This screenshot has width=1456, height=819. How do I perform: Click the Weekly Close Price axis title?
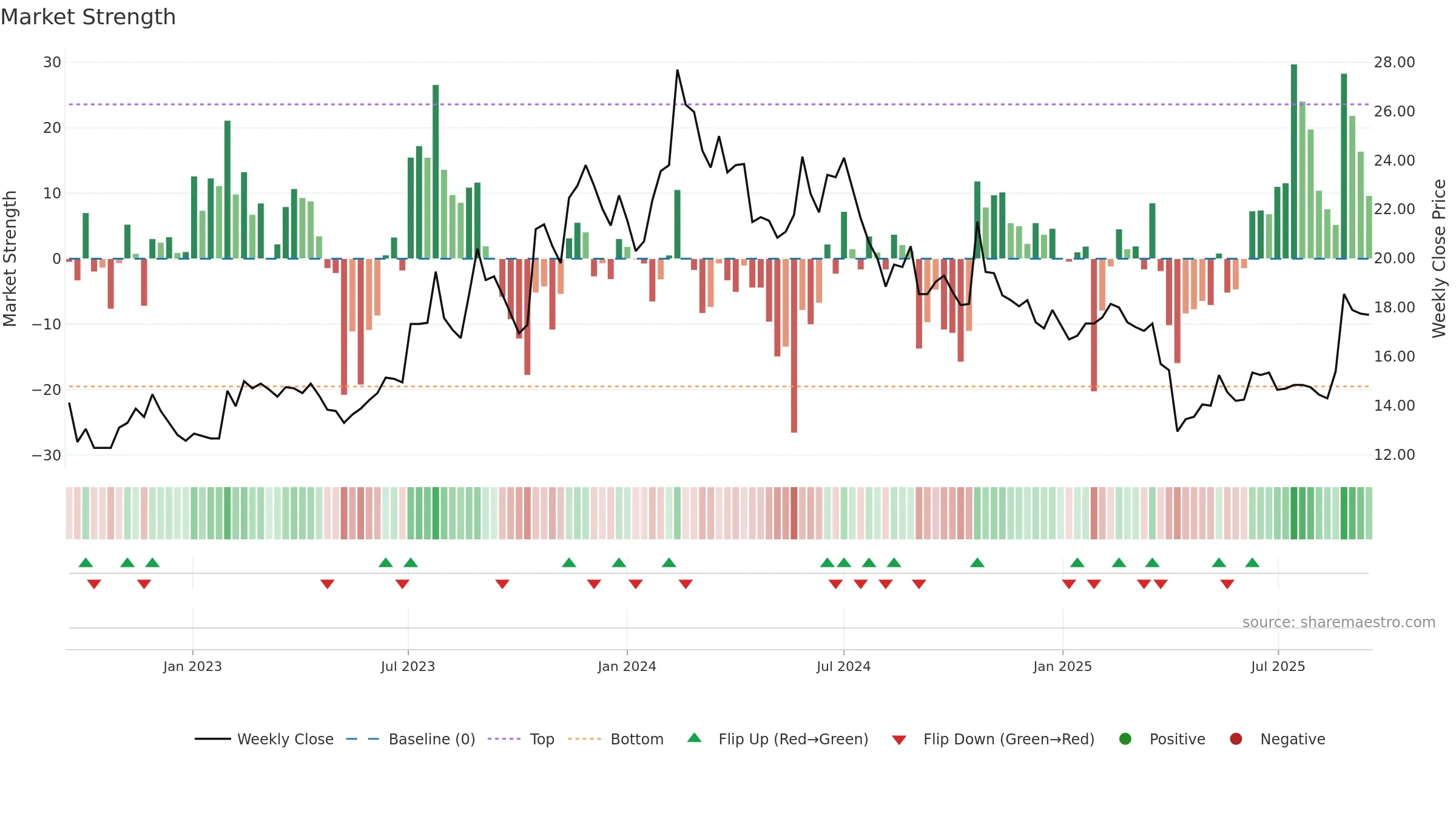pos(1439,258)
